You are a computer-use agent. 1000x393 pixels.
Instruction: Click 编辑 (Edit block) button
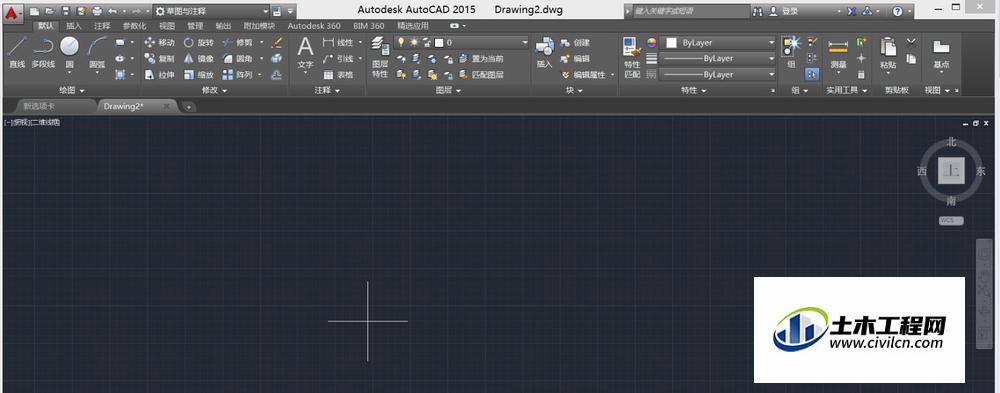pyautogui.click(x=575, y=59)
